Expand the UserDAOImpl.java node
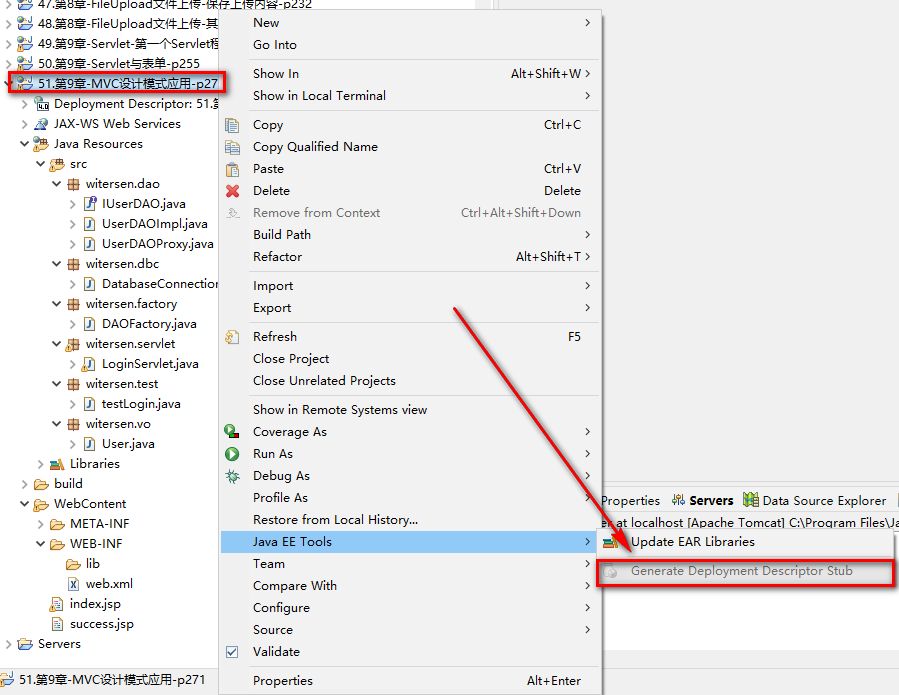Viewport: 899px width, 695px height. pyautogui.click(x=73, y=224)
